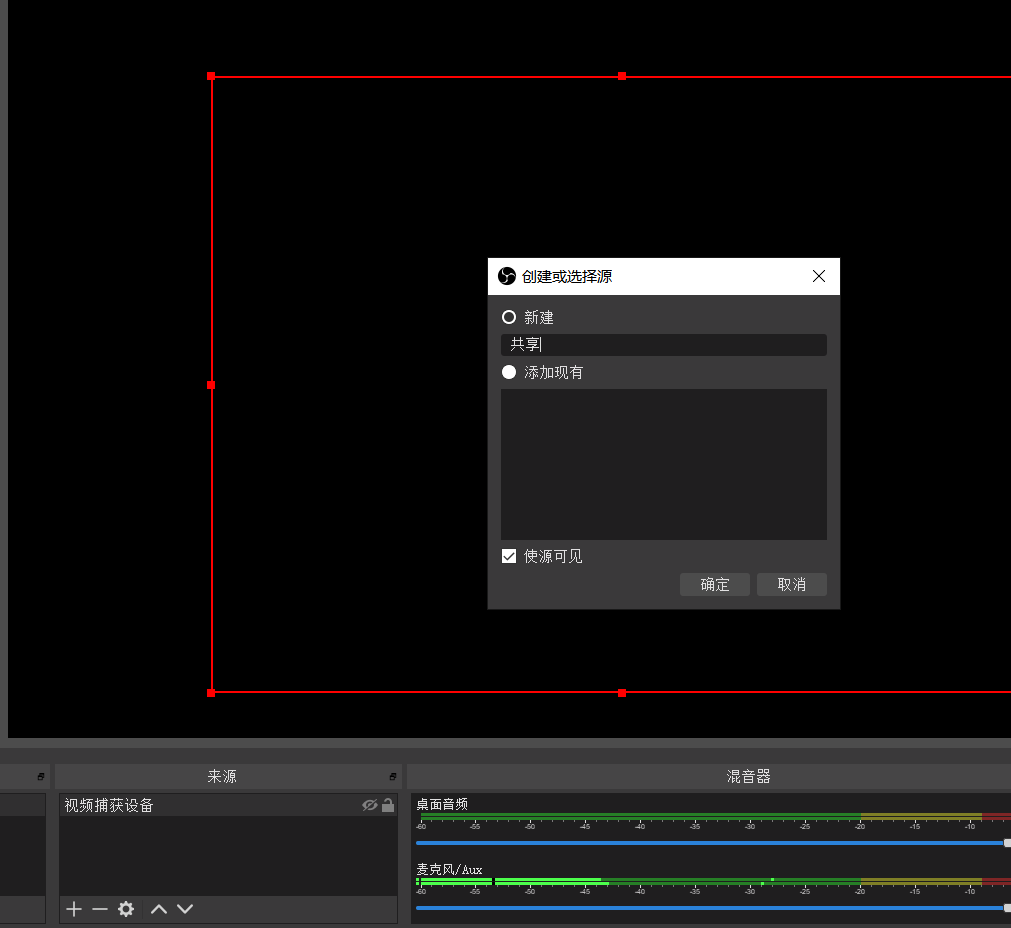This screenshot has width=1011, height=928.
Task: Move the source up with the up arrow
Action: pyautogui.click(x=159, y=909)
